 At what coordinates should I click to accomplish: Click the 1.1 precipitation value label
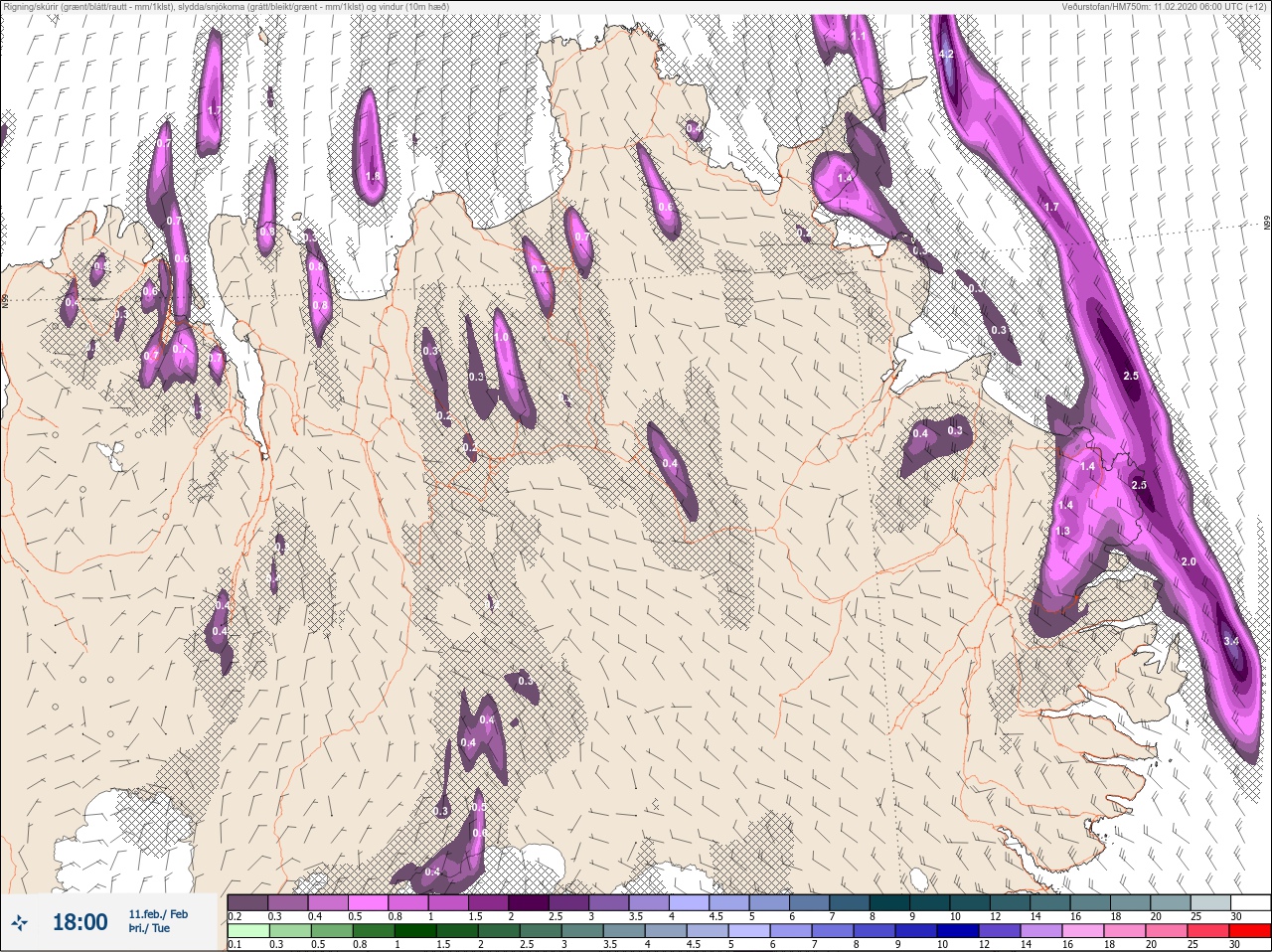click(x=859, y=36)
